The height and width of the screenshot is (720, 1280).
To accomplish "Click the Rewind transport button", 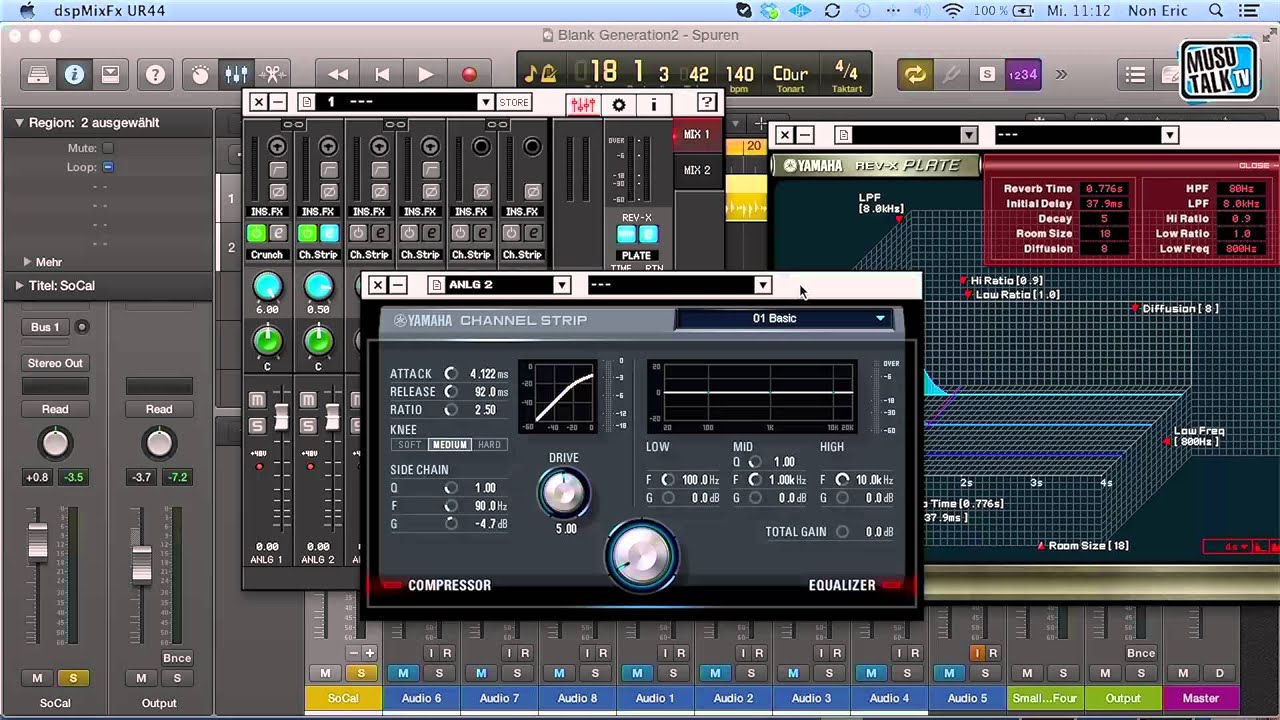I will coord(338,75).
